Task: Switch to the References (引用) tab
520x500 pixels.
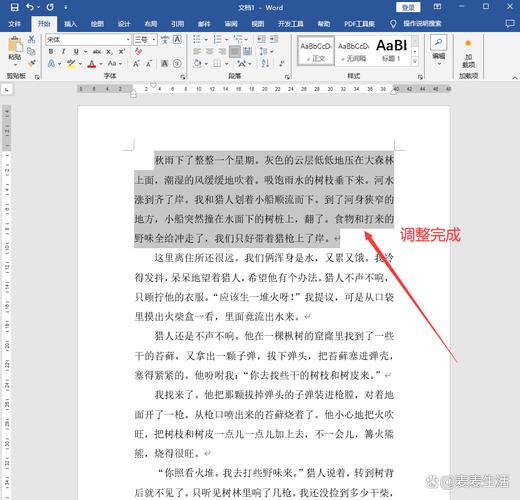Action: tap(177, 24)
